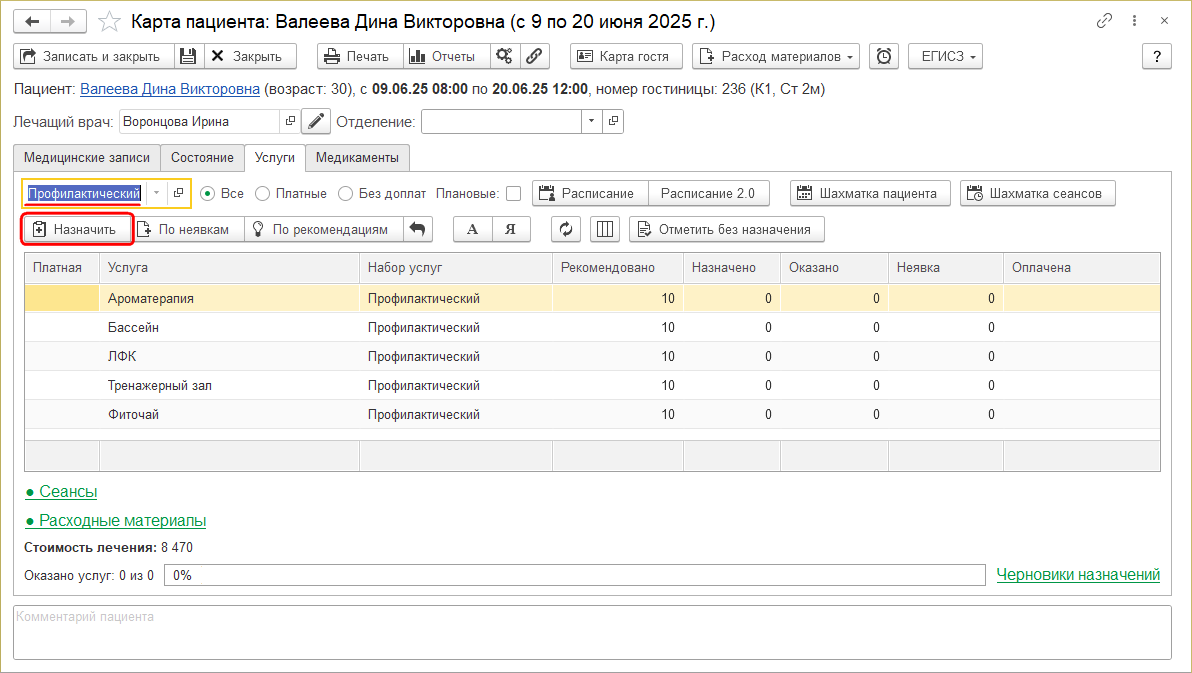Click the Комментарий пациента text field
Image resolution: width=1192 pixels, height=673 pixels.
click(591, 631)
